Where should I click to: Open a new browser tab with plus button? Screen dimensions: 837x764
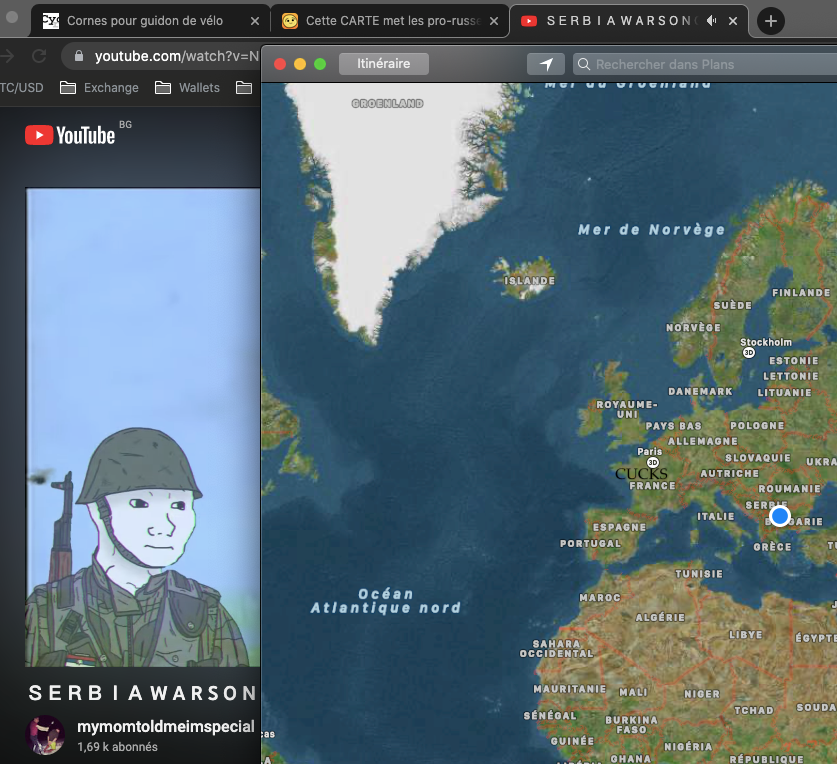click(x=771, y=21)
